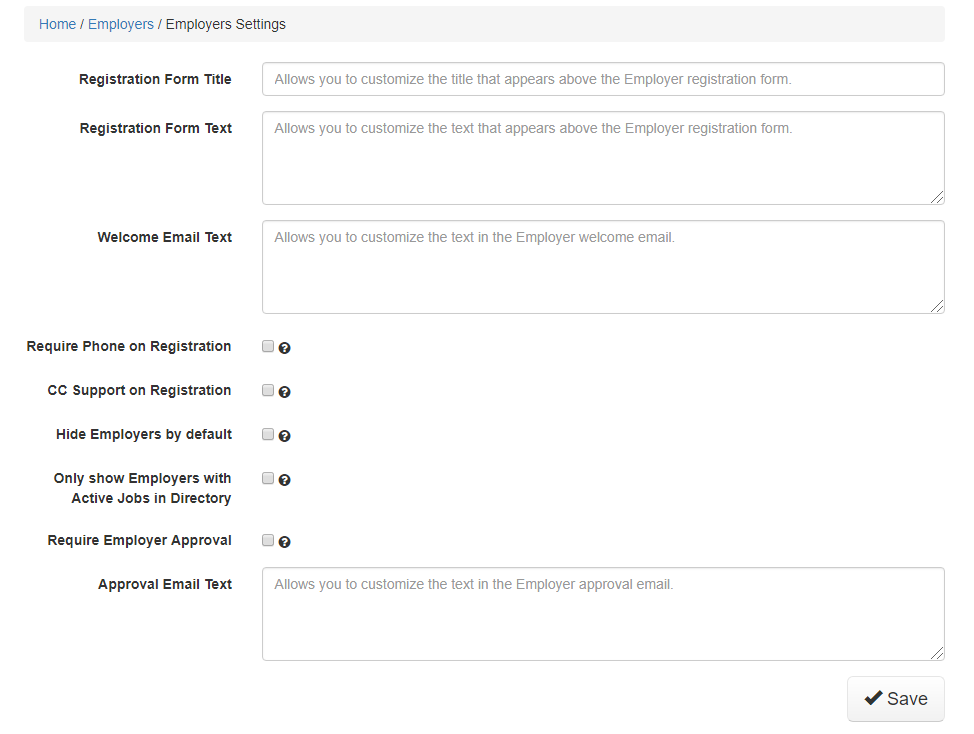Select the Welcome Email Text area

[x=603, y=267]
